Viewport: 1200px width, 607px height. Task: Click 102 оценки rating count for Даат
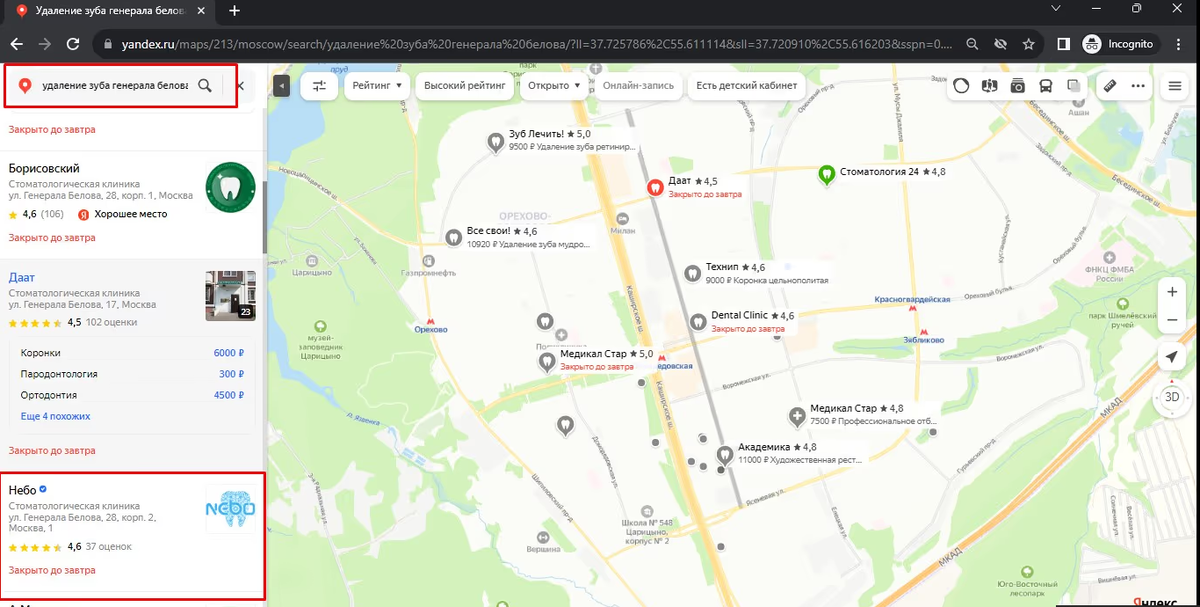pyautogui.click(x=112, y=323)
